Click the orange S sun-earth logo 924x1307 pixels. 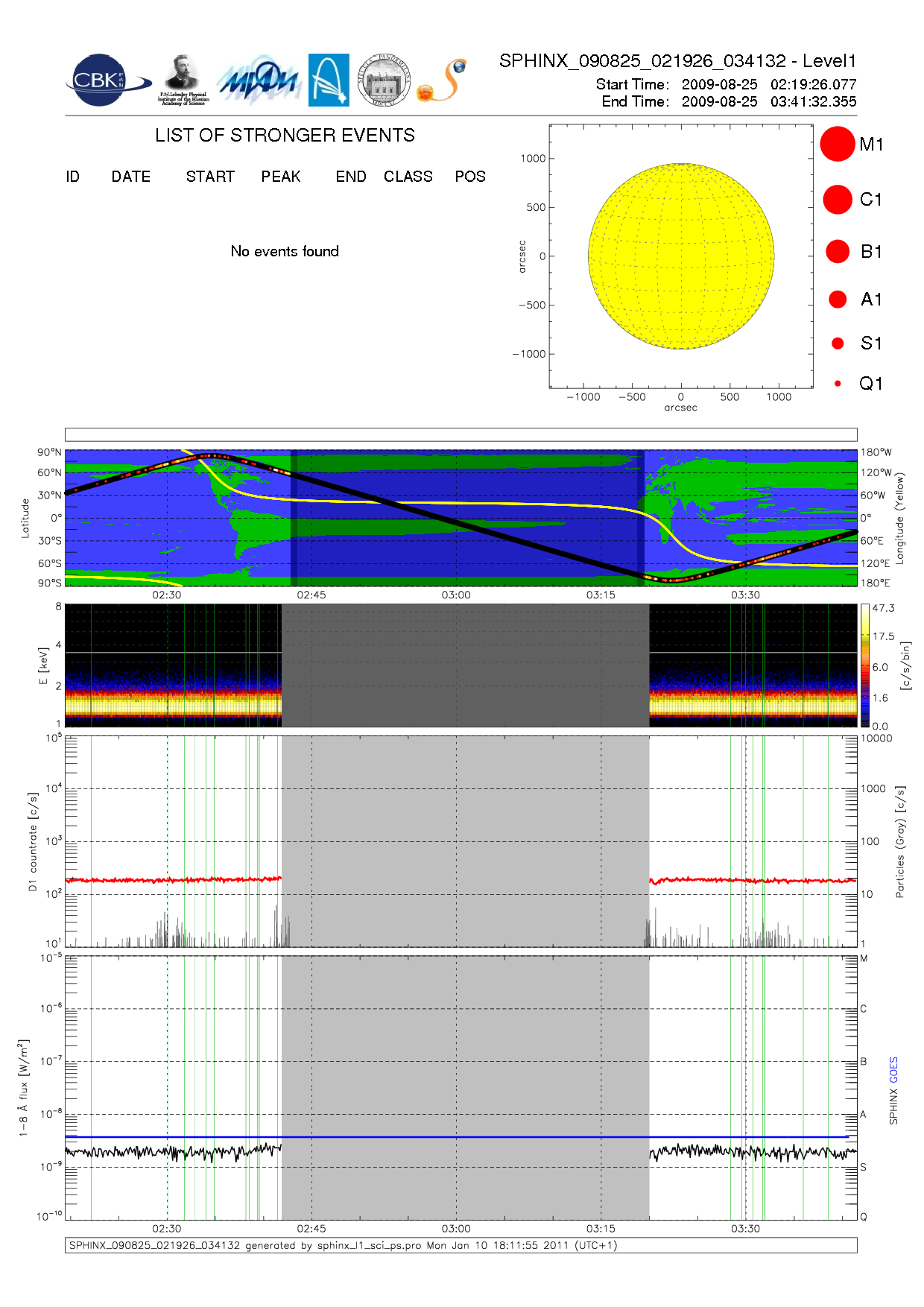443,80
